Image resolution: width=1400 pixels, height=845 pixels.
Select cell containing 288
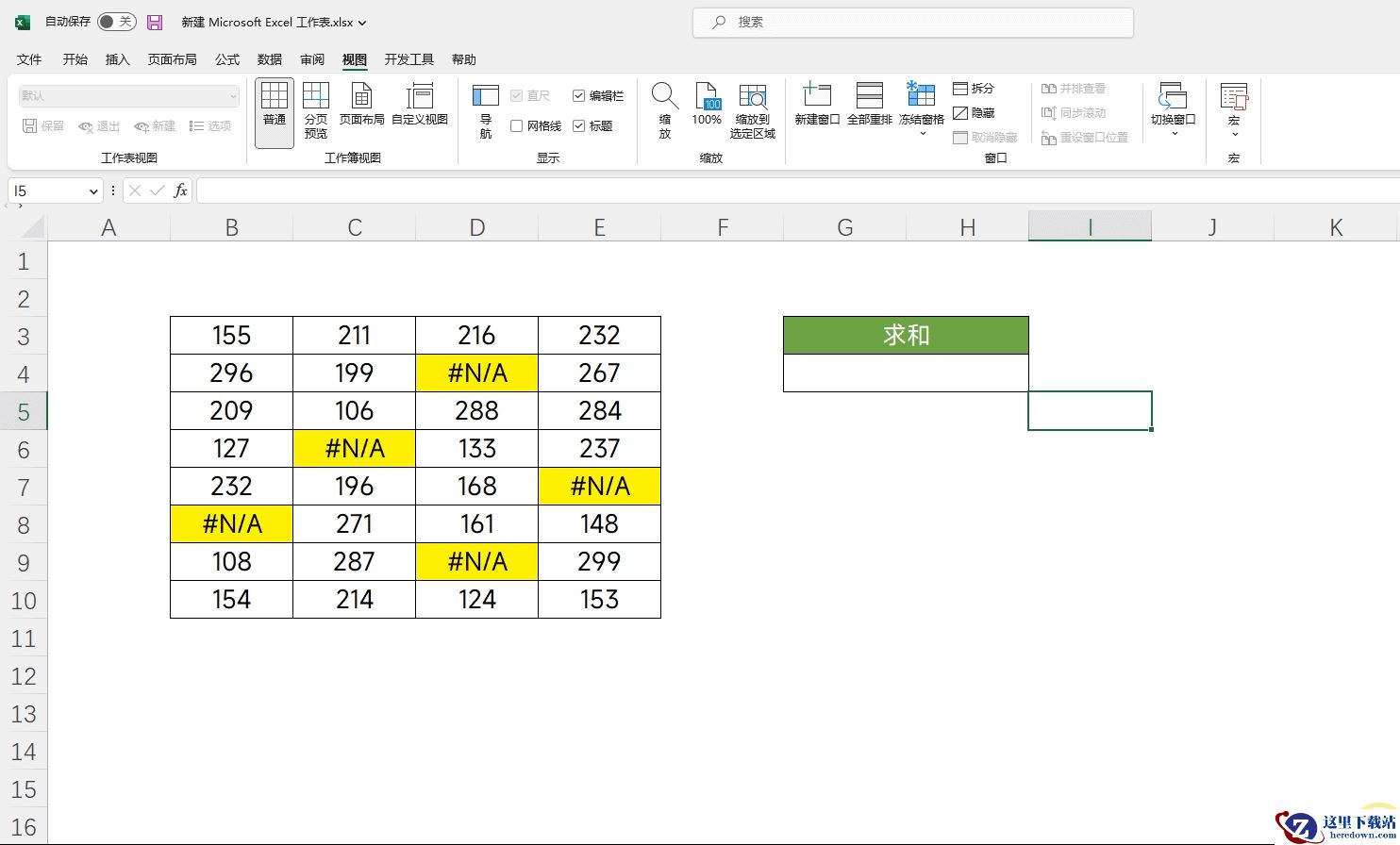[x=476, y=410]
